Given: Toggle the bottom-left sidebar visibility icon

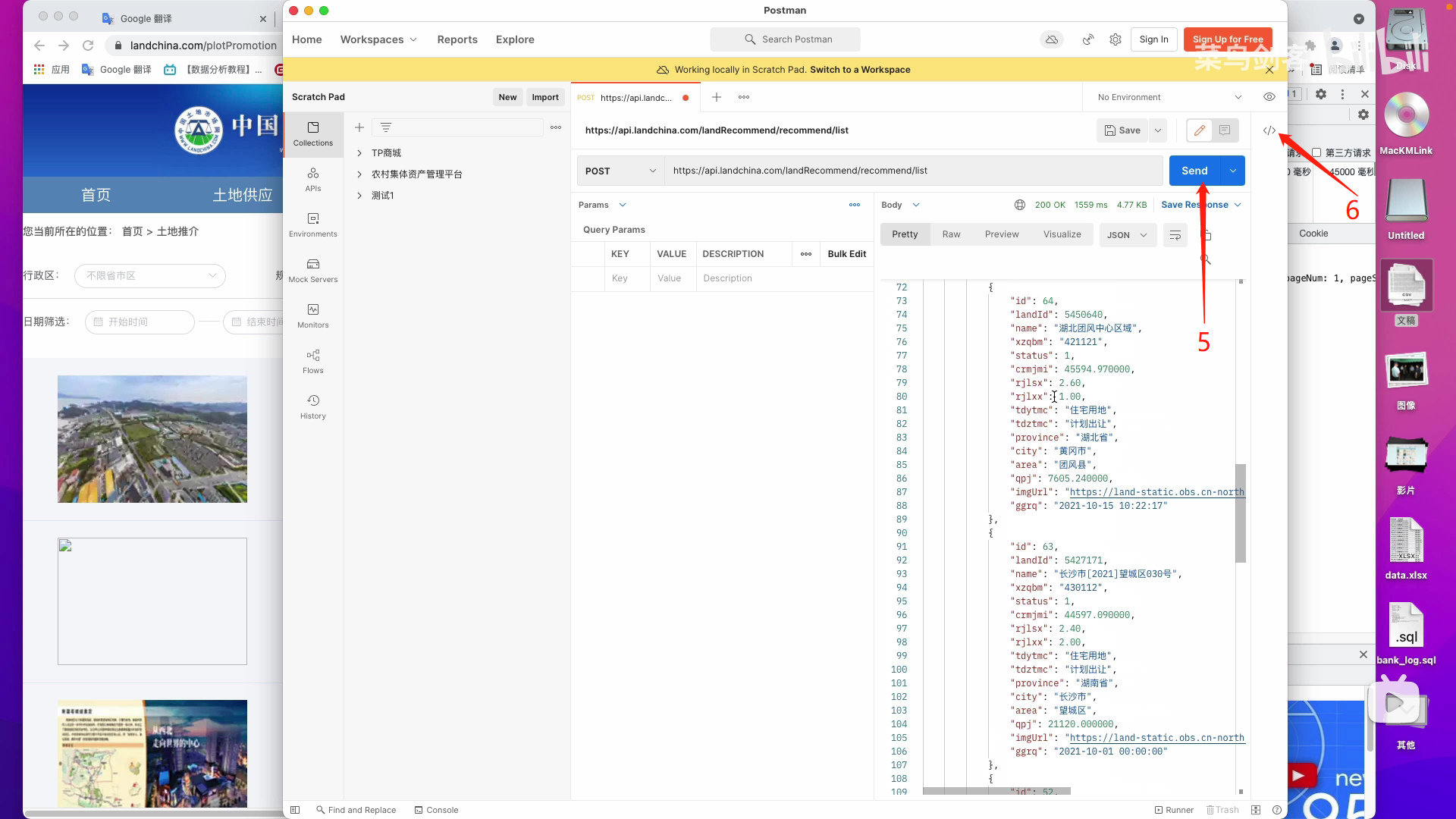Looking at the screenshot, I should point(295,810).
